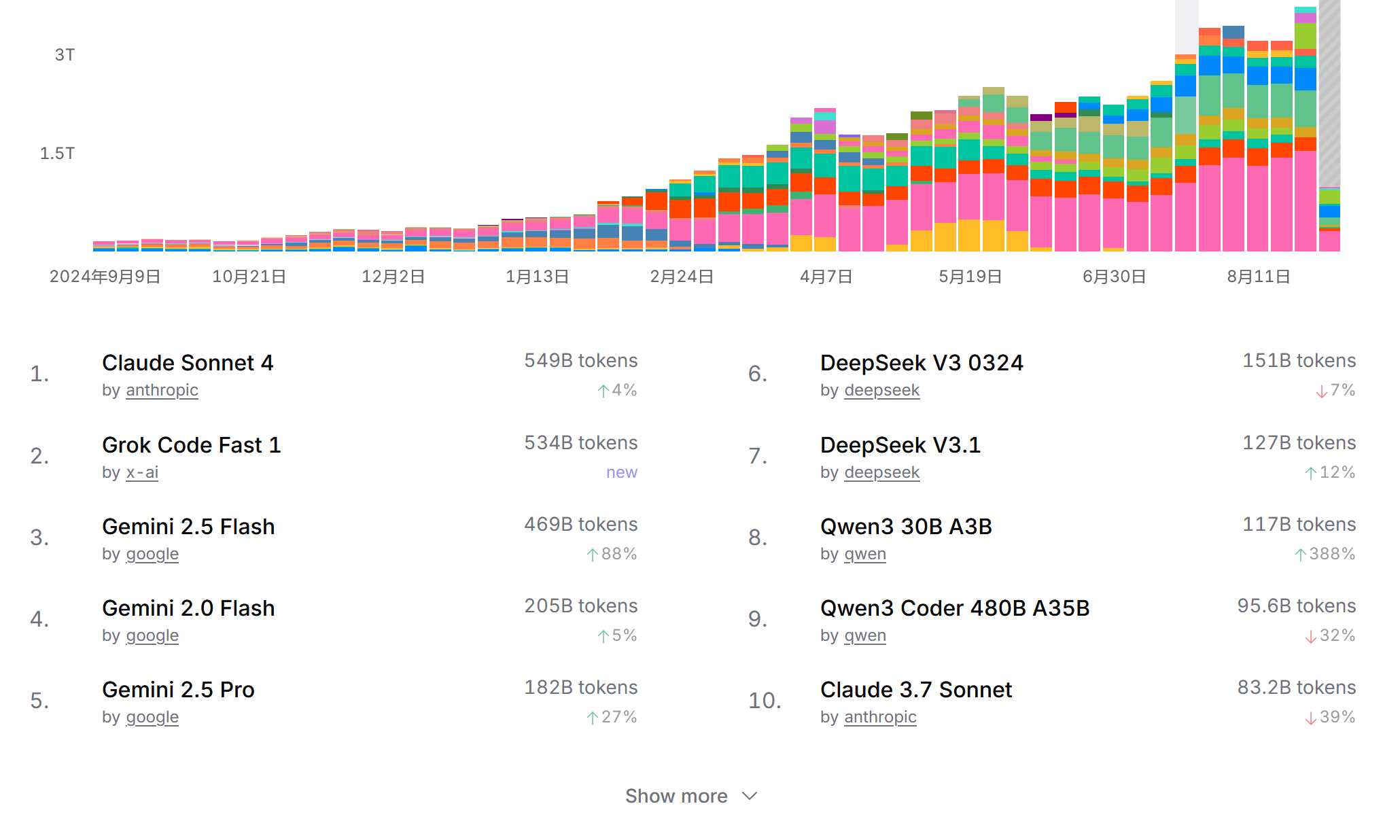Image resolution: width=1400 pixels, height=840 pixels.
Task: Click the 6月30日 axis date label
Action: point(1115,277)
